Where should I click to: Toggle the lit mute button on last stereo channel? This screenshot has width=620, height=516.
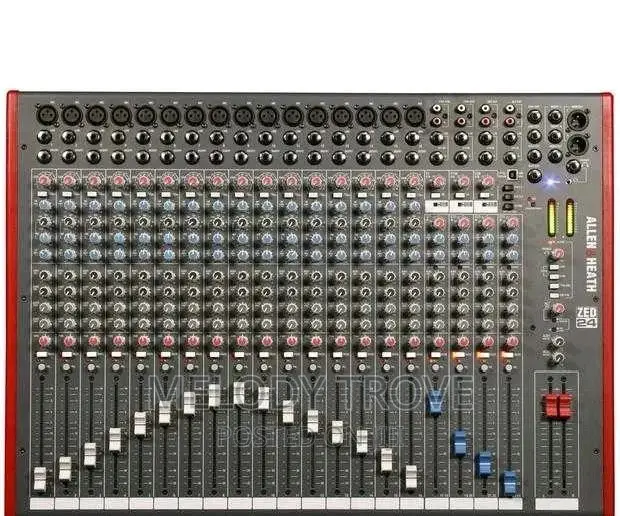click(507, 355)
